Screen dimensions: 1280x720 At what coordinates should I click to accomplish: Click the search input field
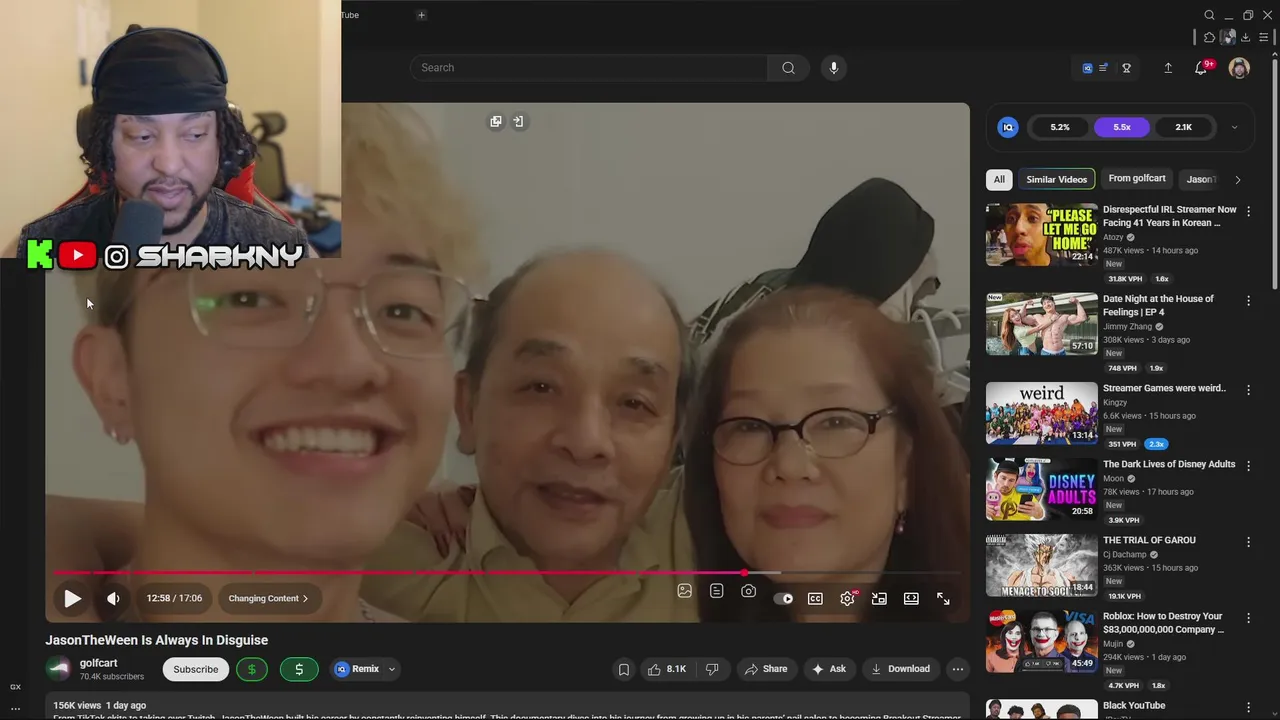(588, 68)
